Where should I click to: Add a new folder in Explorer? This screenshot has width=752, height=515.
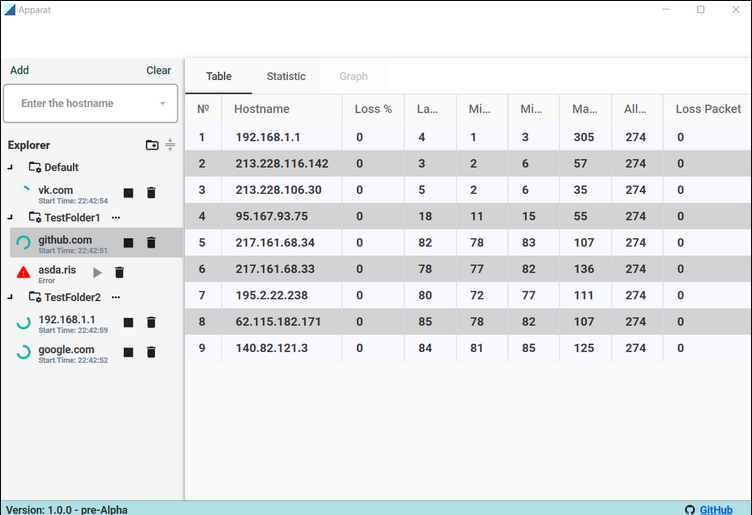pos(152,145)
